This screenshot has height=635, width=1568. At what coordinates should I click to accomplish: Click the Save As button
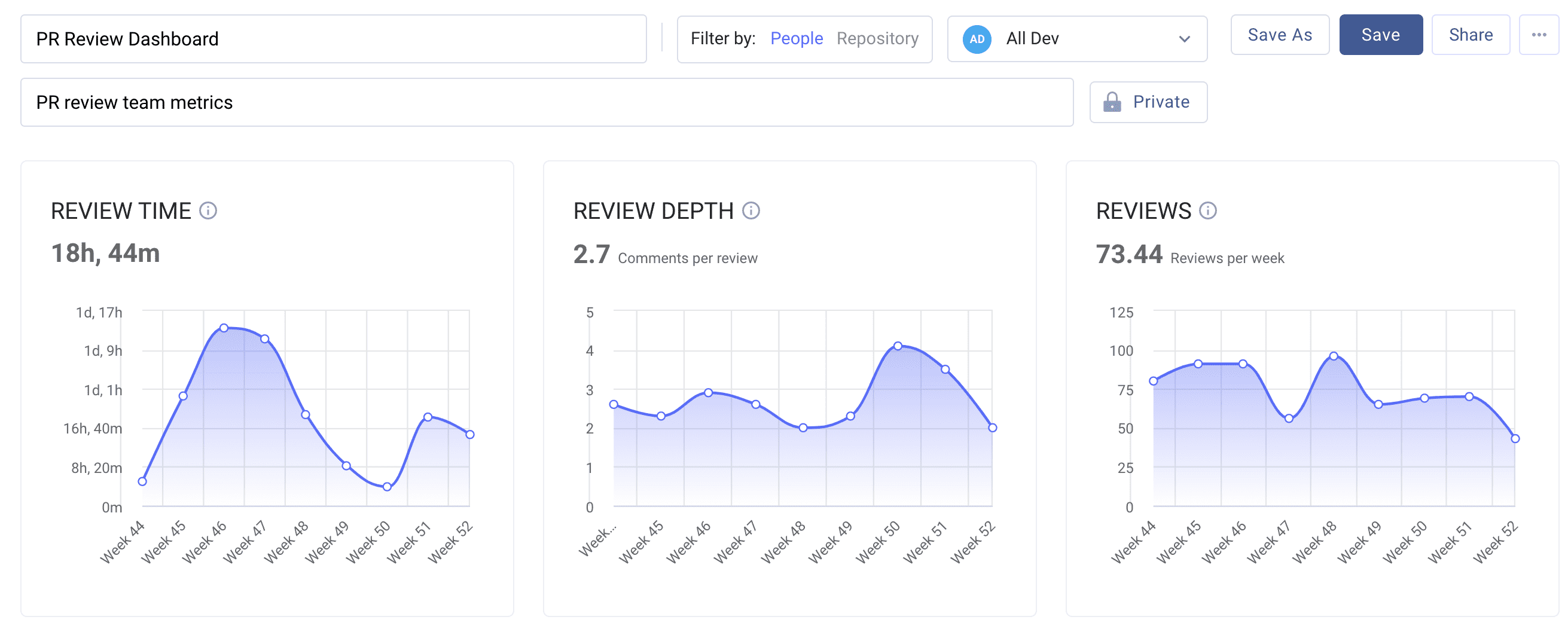click(1280, 35)
